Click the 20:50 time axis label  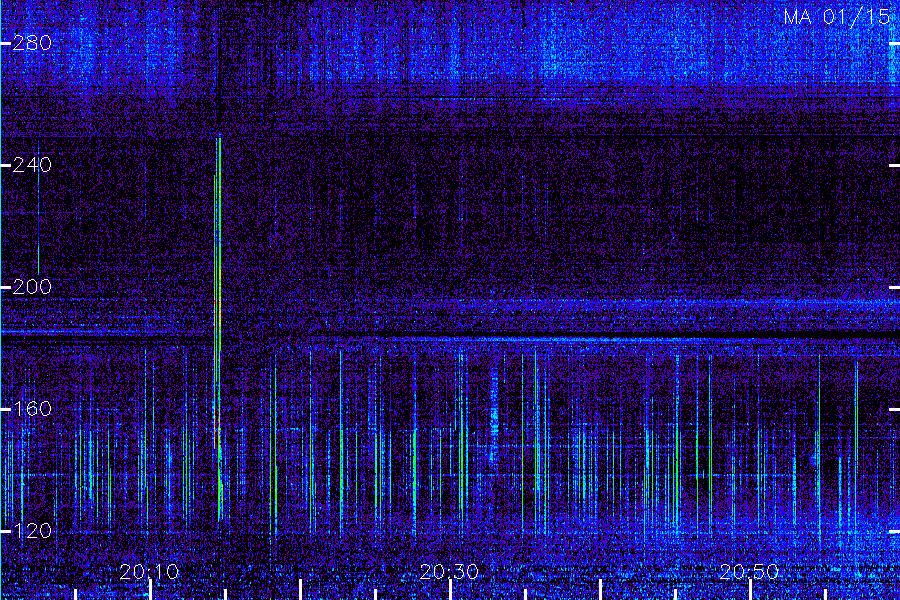(749, 572)
